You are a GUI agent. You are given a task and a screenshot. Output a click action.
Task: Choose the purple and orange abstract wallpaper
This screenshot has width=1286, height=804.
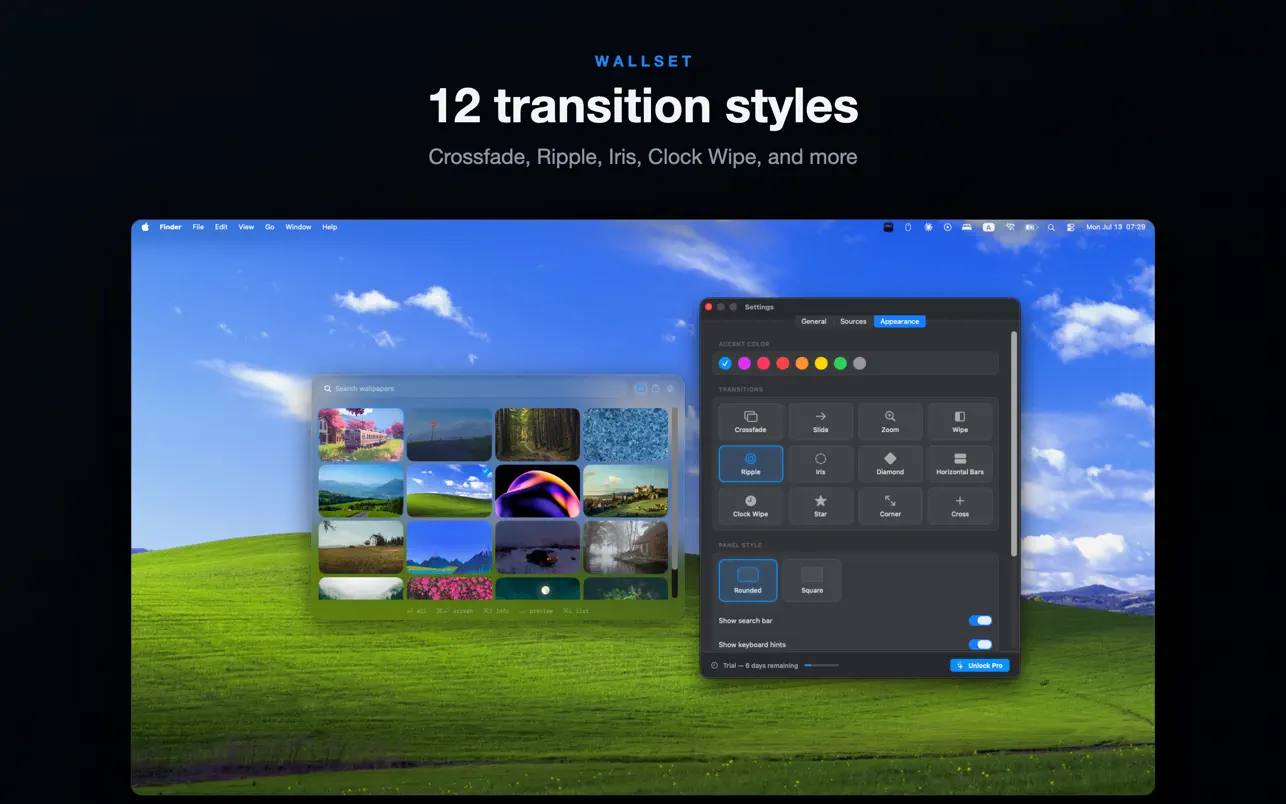click(537, 491)
